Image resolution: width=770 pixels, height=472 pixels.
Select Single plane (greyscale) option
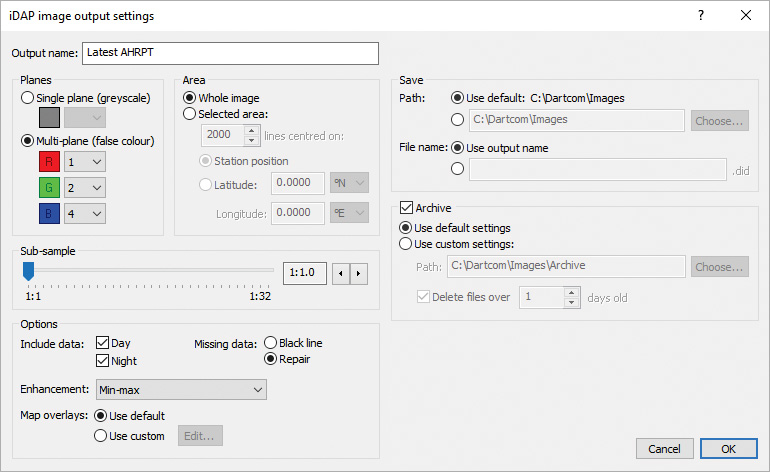click(x=28, y=98)
